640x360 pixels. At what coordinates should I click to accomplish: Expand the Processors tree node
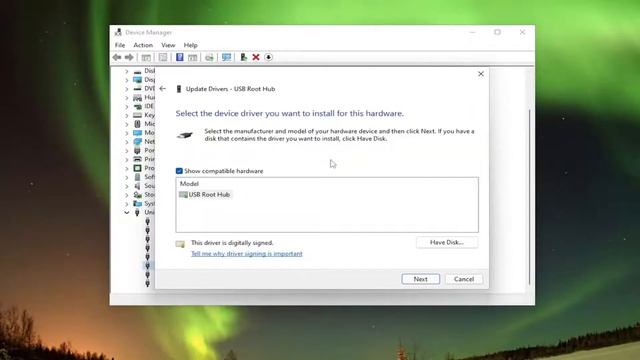[x=127, y=168]
